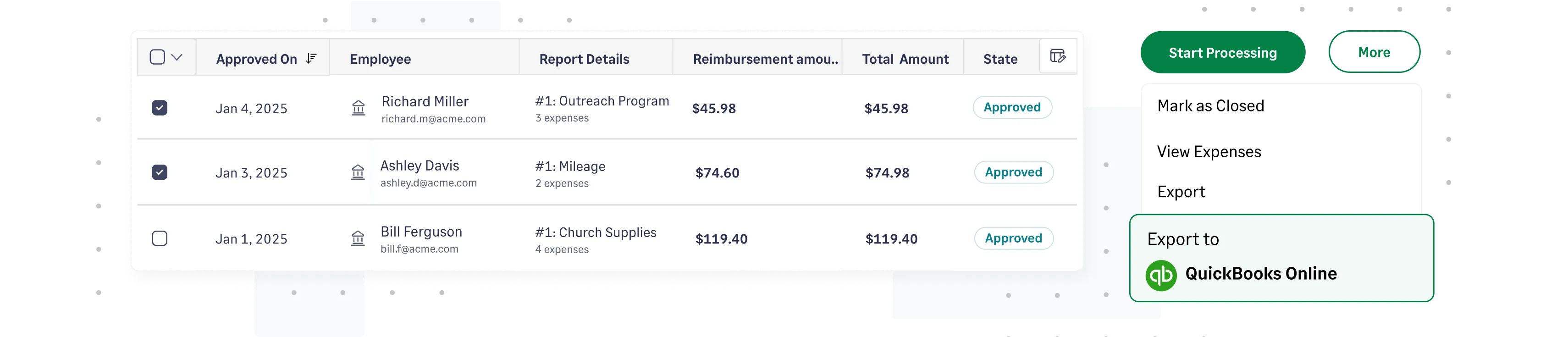Select the Export menu option
This screenshot has height=337, width=1568.
1181,192
